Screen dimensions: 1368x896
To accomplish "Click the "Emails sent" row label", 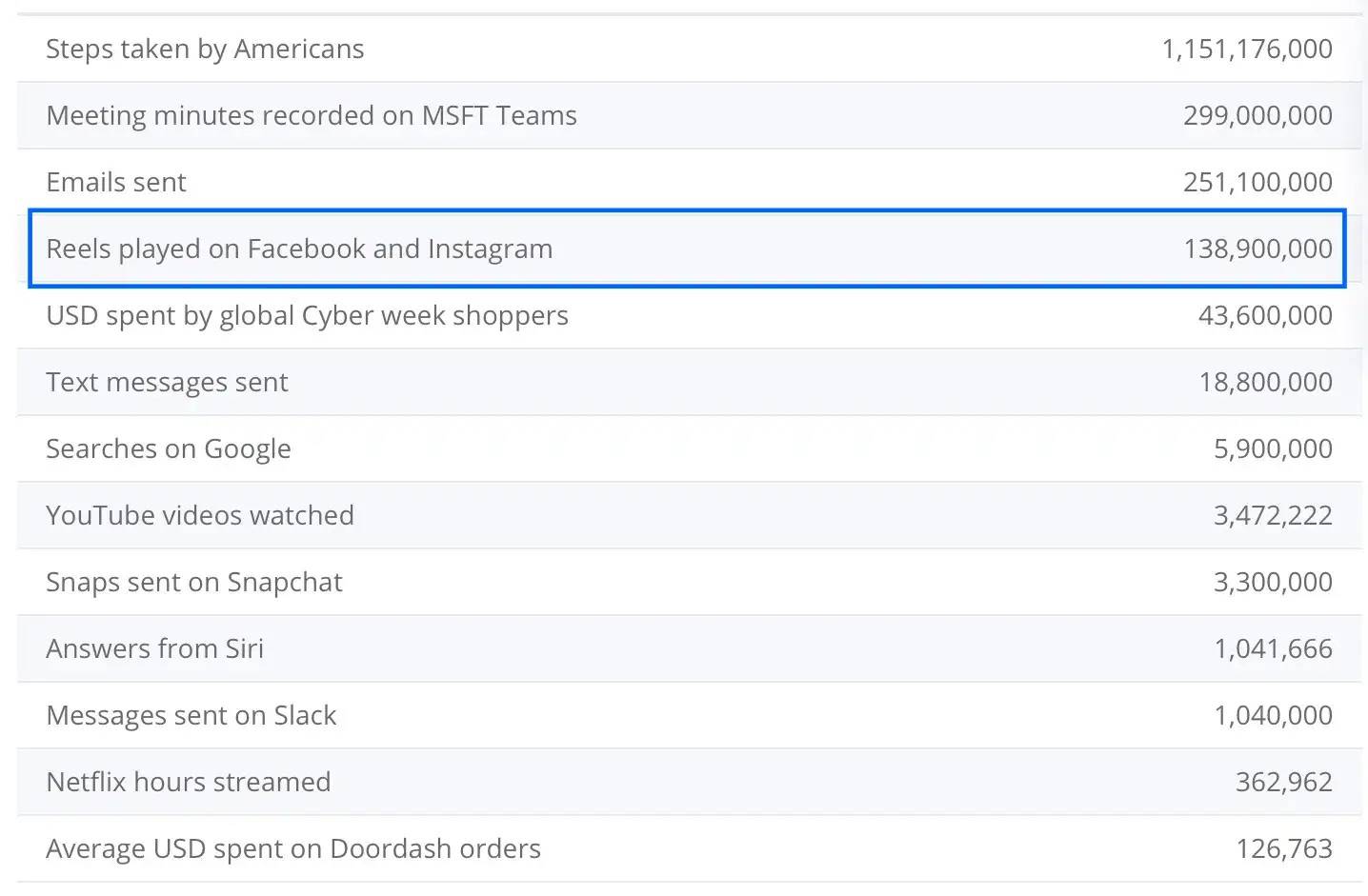I will coord(116,183).
